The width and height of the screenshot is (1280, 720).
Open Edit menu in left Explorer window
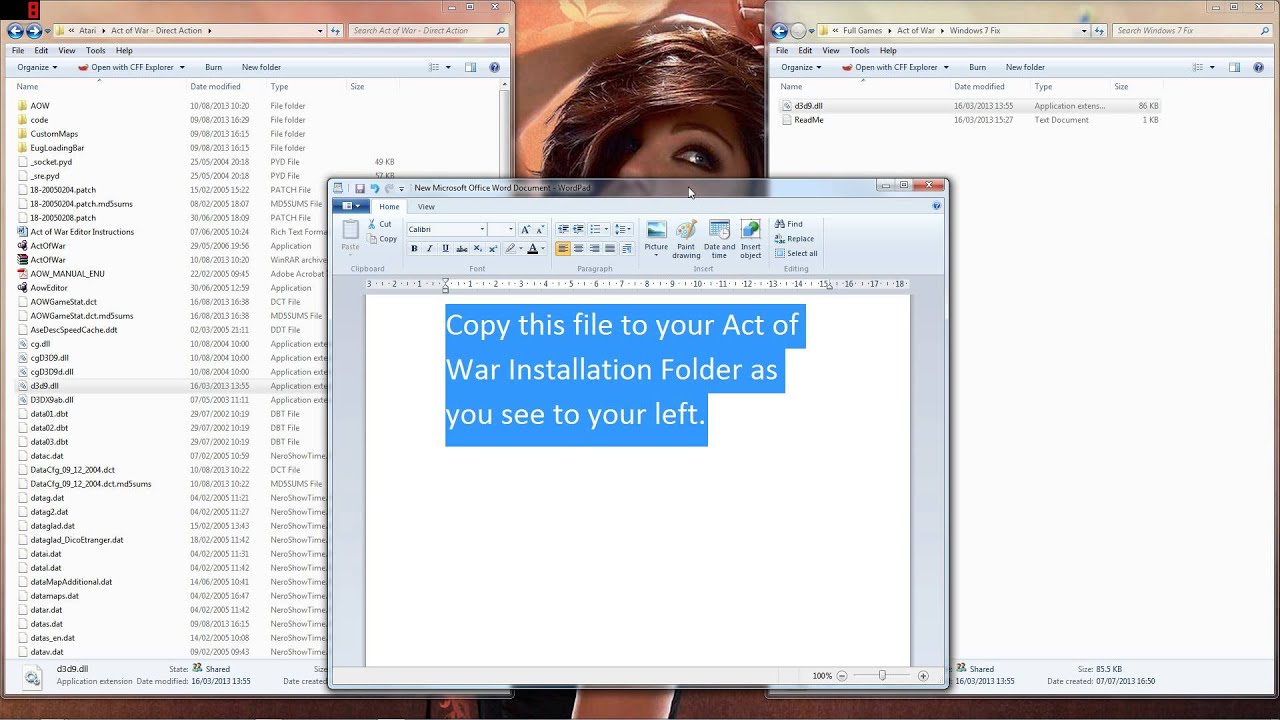point(41,50)
